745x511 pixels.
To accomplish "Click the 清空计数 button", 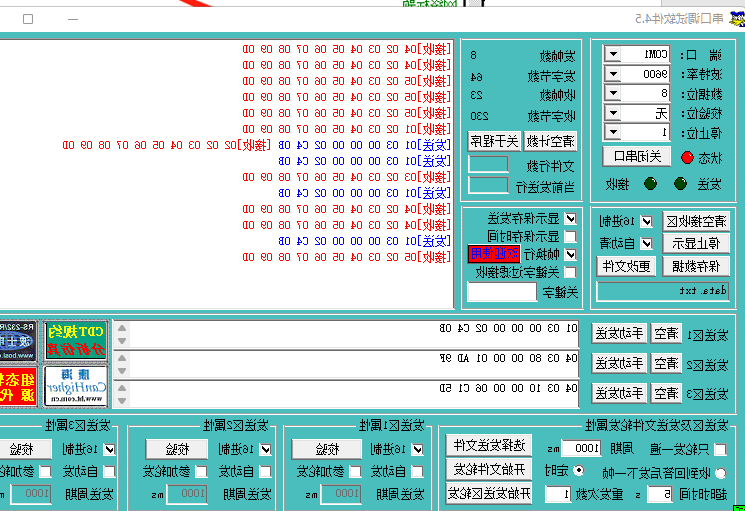I will [x=551, y=141].
